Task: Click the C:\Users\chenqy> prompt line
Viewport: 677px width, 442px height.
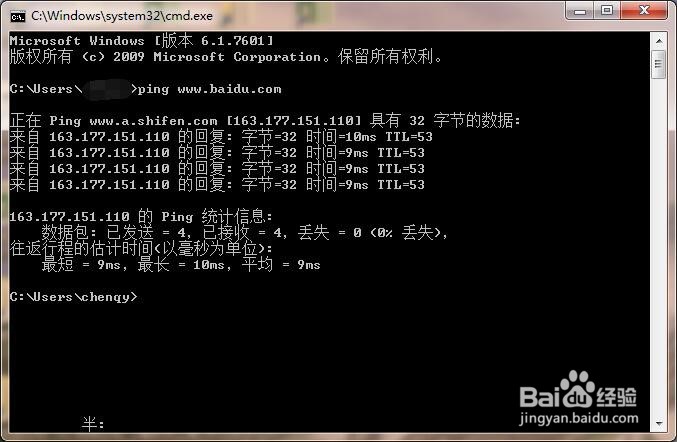Action: tap(73, 297)
